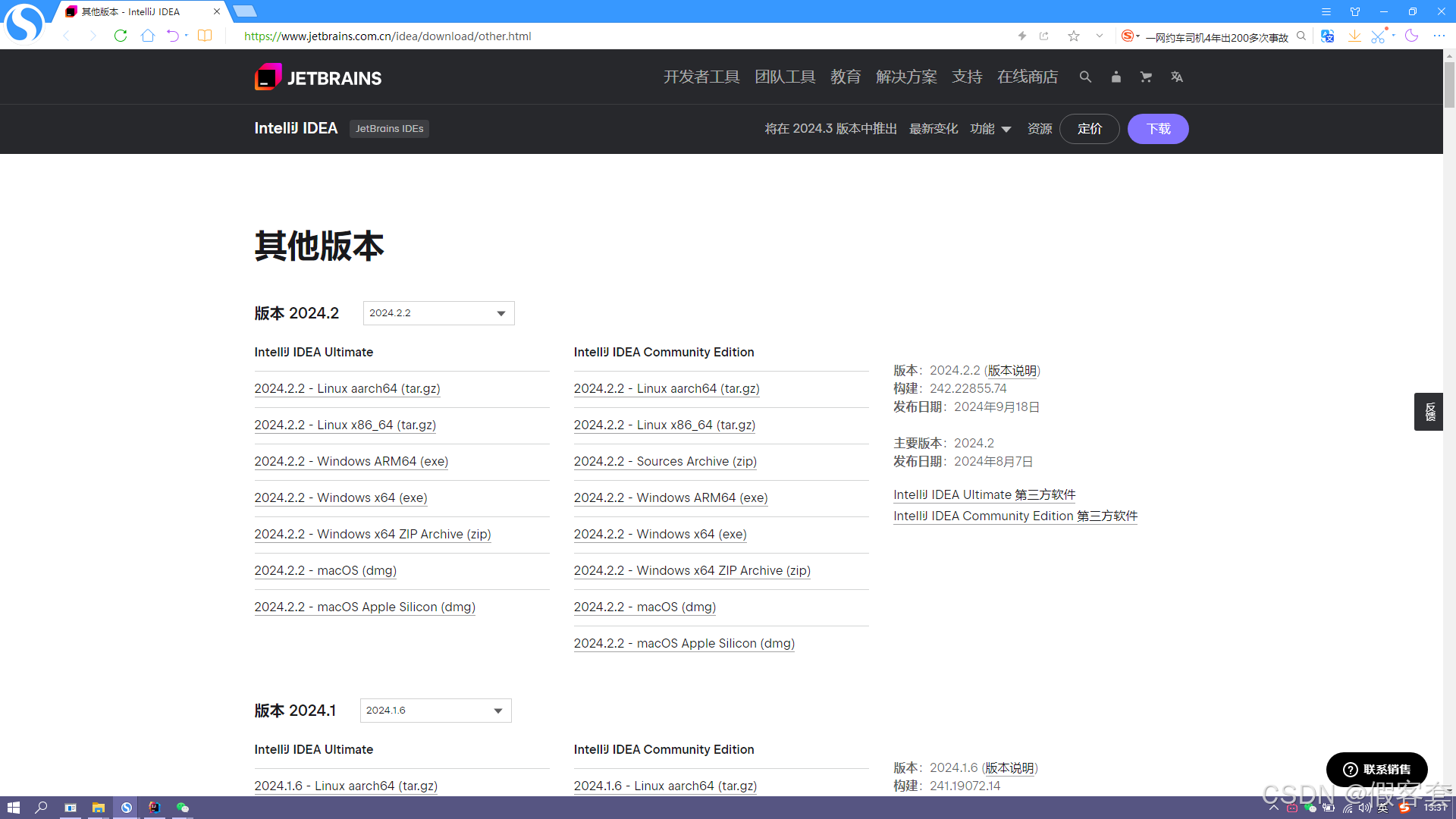This screenshot has width=1456, height=819.
Task: Open IntelliJ IDEA Community Edition 第三方软件 link
Action: [1015, 516]
